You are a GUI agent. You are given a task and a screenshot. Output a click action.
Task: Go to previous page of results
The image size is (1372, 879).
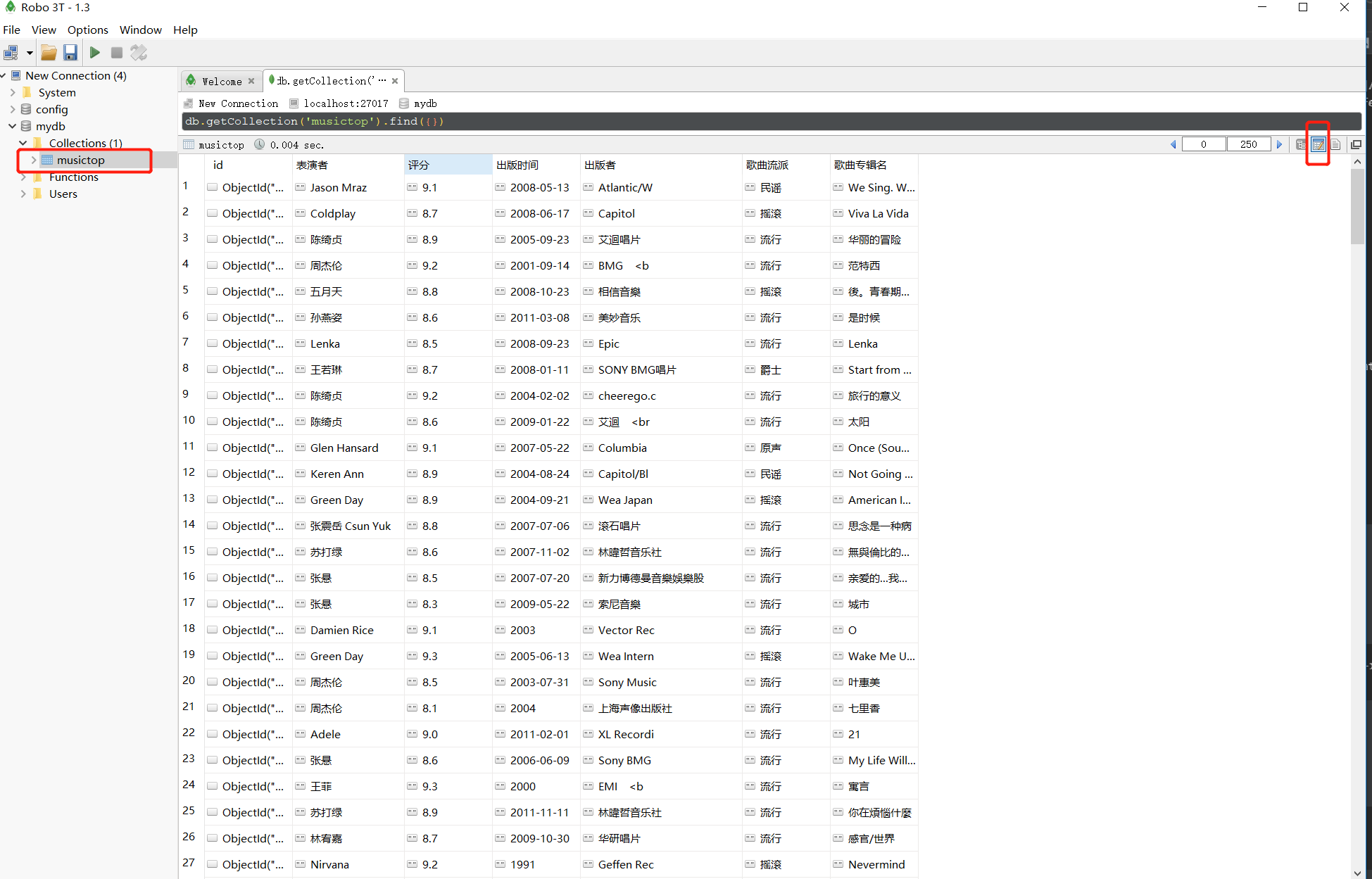(1173, 144)
